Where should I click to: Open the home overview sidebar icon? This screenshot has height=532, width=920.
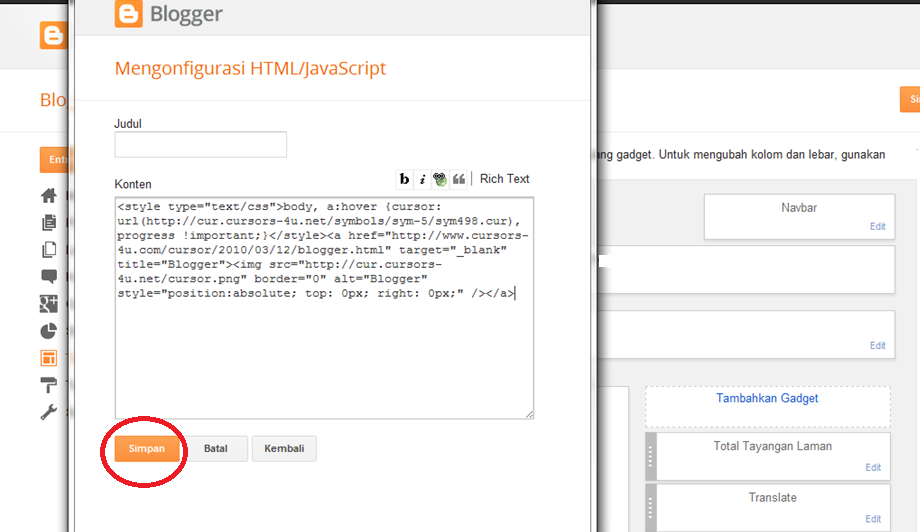49,195
